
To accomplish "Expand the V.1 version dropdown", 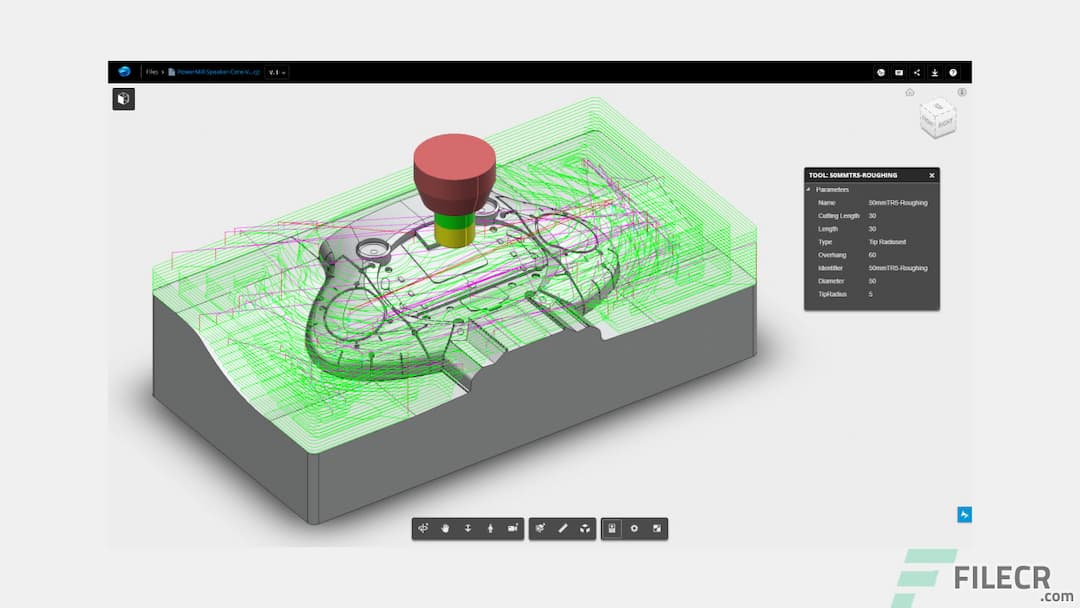I will 276,72.
